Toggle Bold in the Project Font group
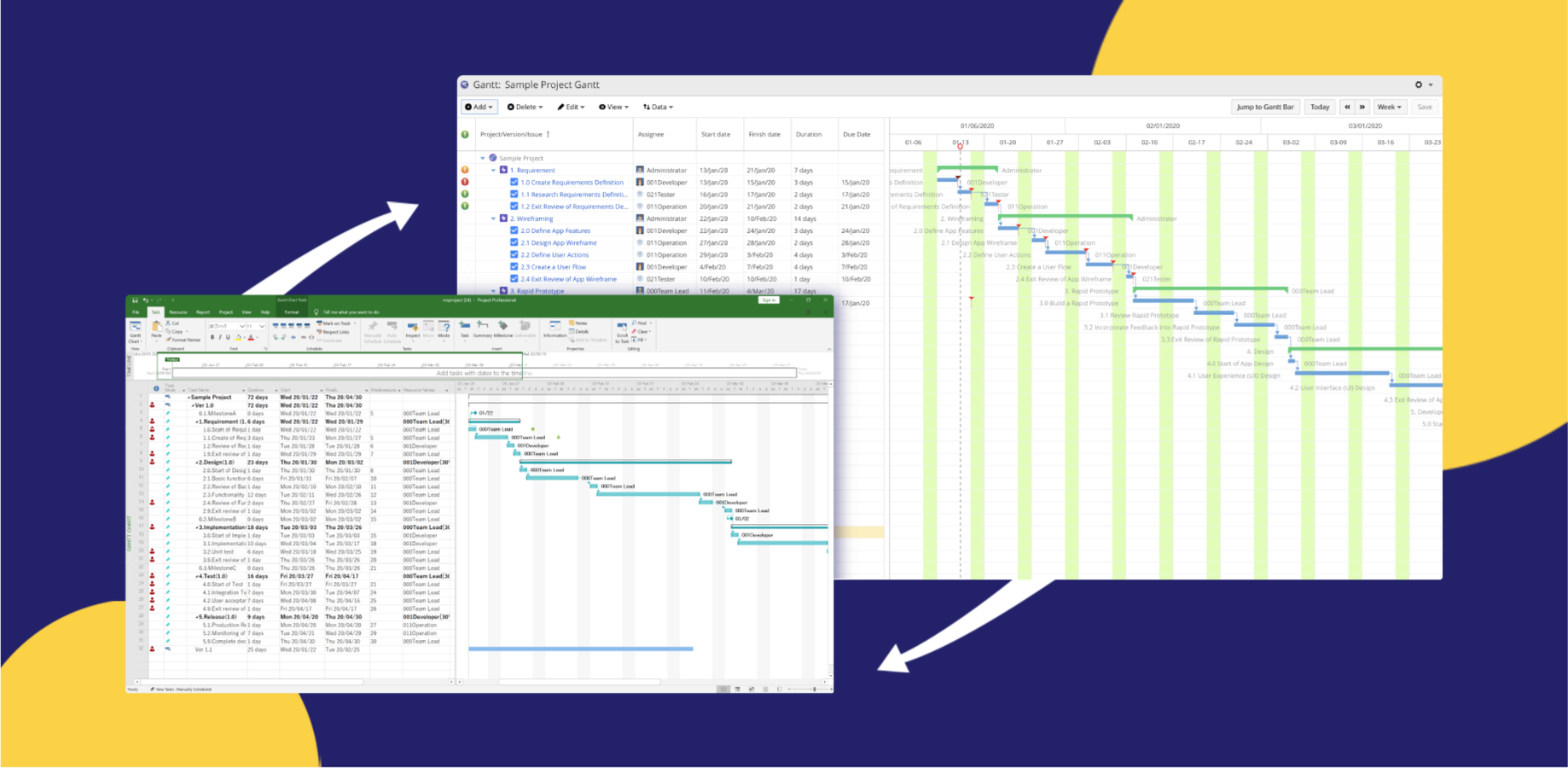 [212, 337]
